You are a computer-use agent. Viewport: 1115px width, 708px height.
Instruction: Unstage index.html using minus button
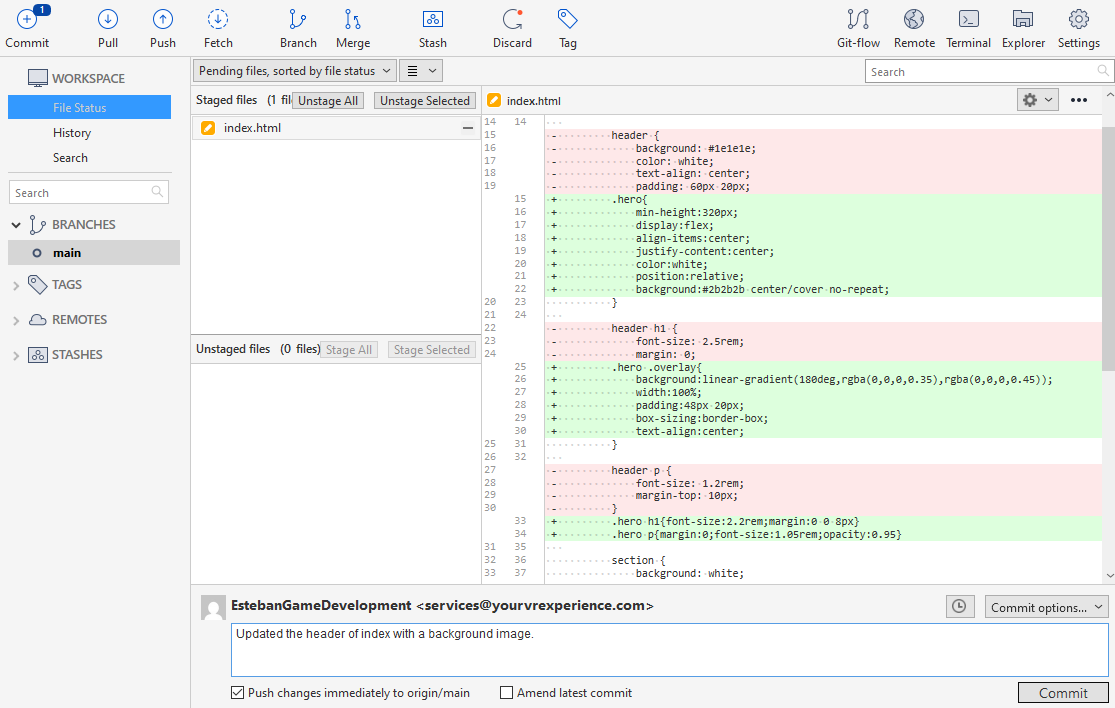pyautogui.click(x=467, y=128)
